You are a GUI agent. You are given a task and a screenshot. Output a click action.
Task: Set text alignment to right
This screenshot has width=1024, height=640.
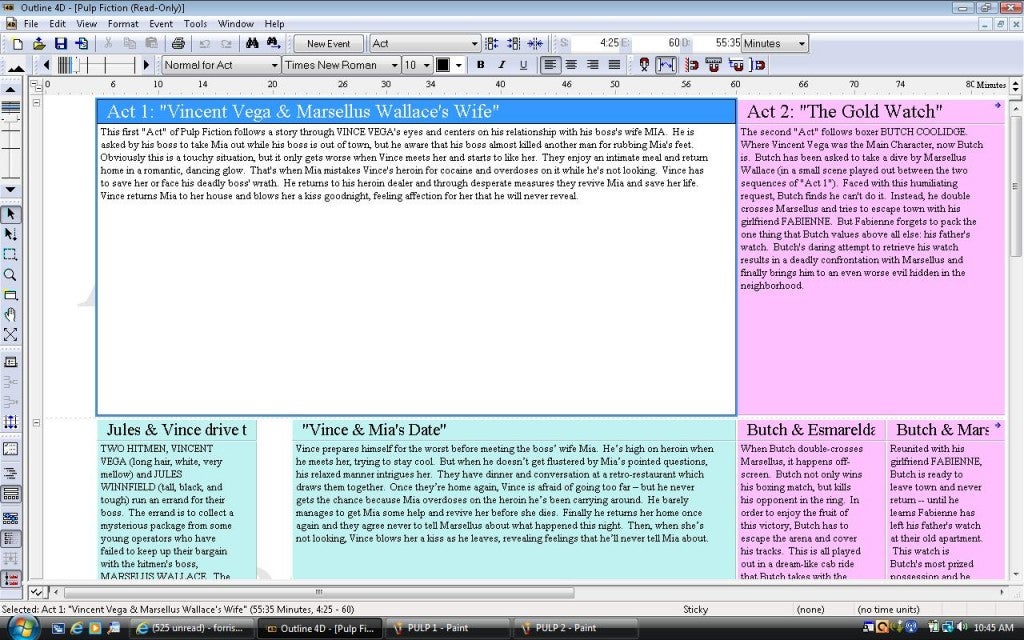593,65
